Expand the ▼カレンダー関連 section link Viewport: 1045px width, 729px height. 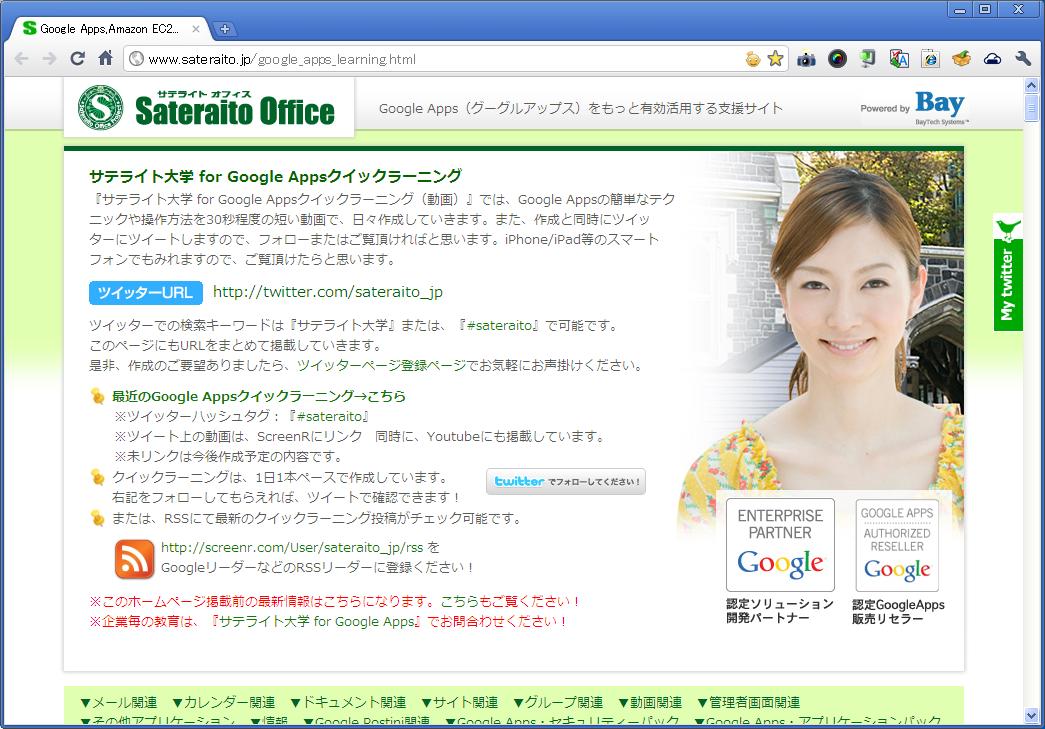pyautogui.click(x=223, y=702)
